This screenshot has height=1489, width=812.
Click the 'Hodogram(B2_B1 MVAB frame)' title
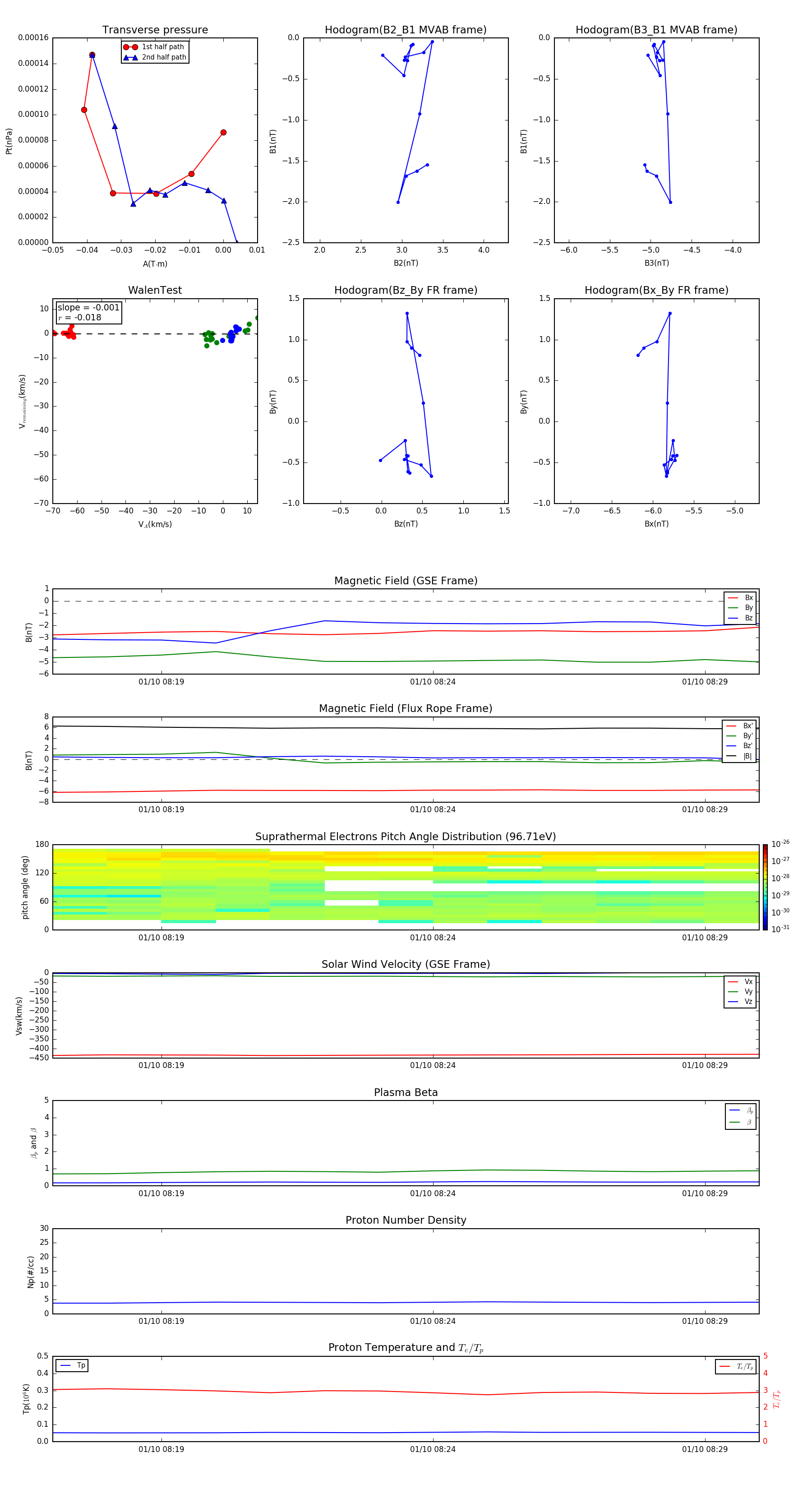coord(406,30)
